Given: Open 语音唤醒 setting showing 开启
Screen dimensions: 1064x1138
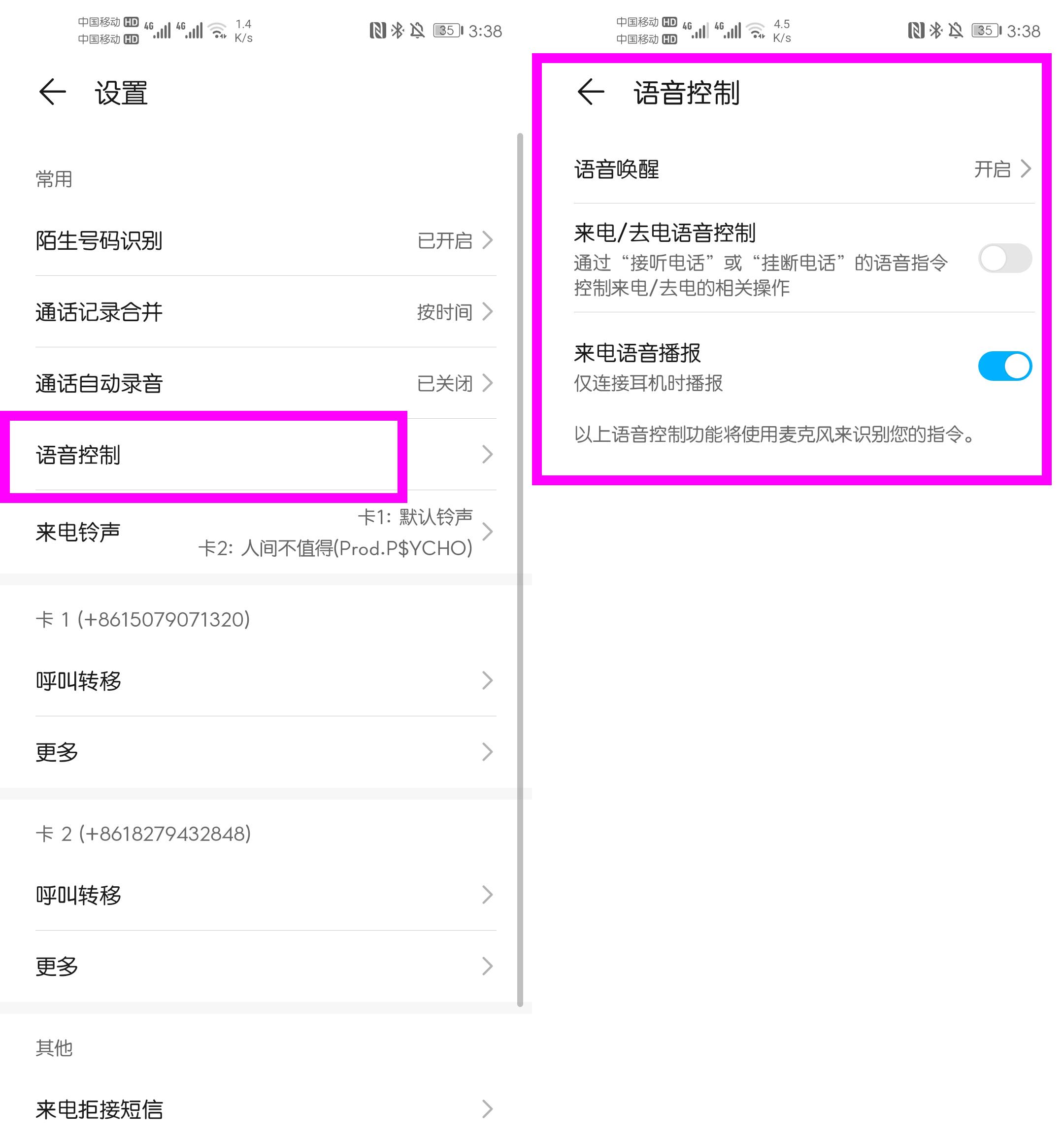Looking at the screenshot, I should (803, 169).
